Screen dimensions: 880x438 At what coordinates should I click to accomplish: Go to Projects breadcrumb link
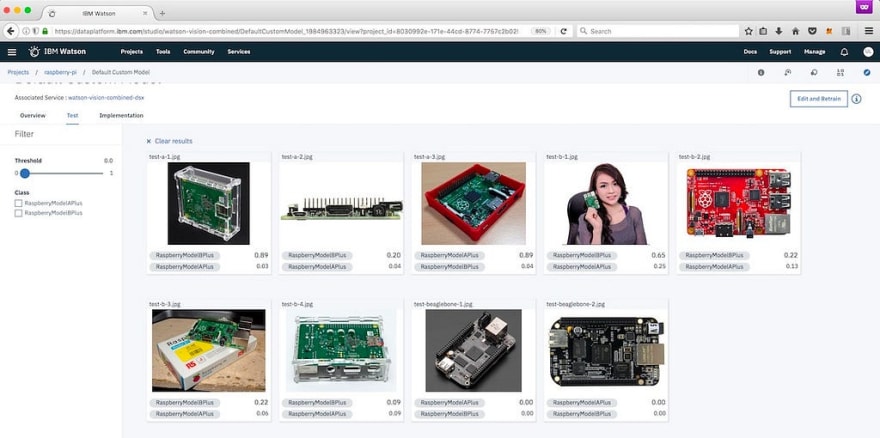coord(18,72)
